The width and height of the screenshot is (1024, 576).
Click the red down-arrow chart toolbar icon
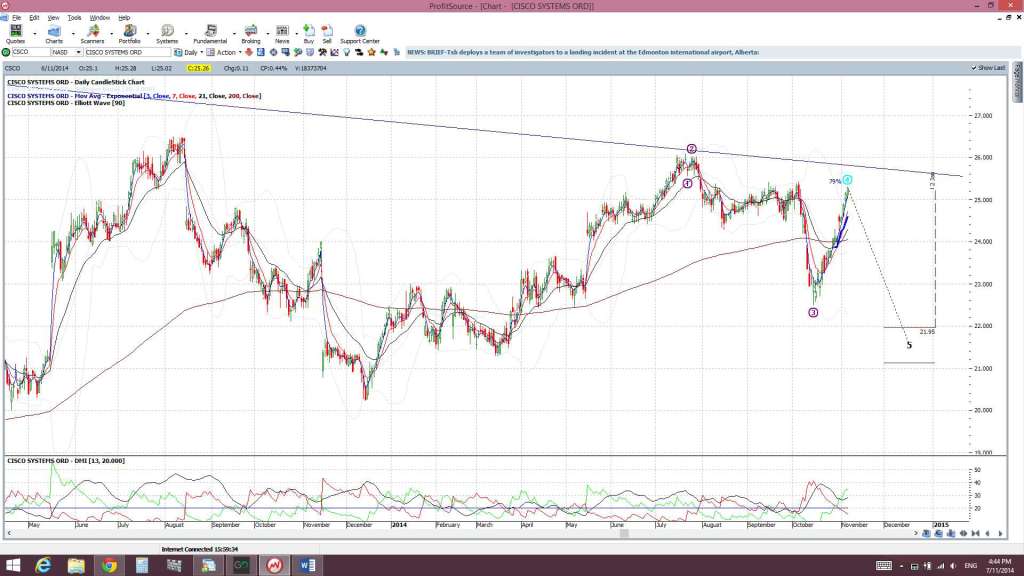[x=248, y=52]
